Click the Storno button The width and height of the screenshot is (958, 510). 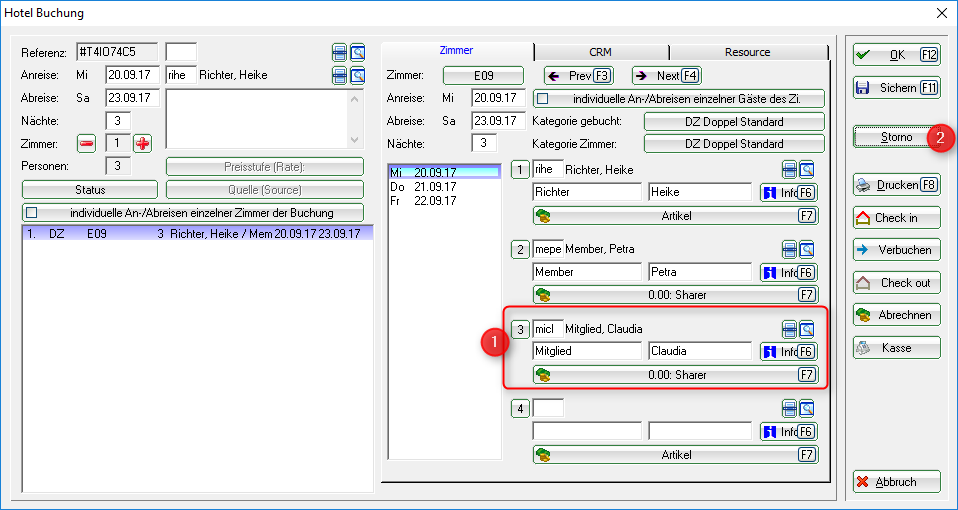point(896,137)
